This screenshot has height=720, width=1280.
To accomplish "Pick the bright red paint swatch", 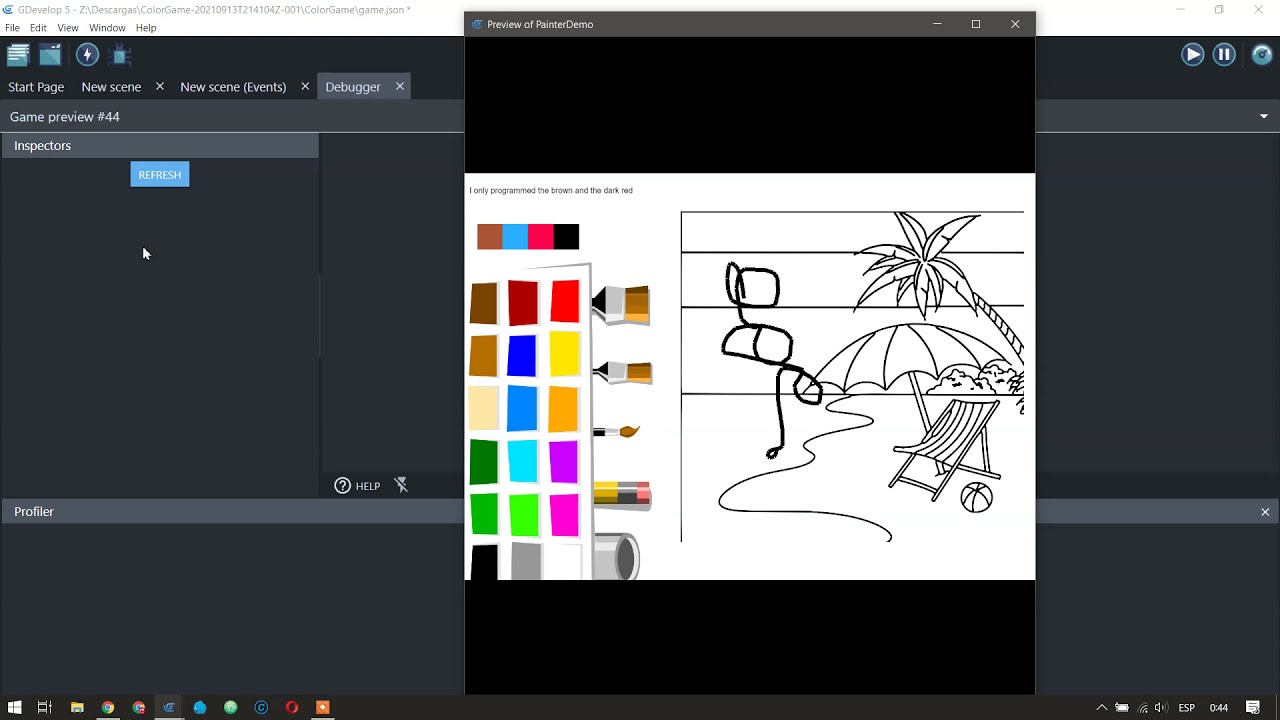I will (x=565, y=301).
